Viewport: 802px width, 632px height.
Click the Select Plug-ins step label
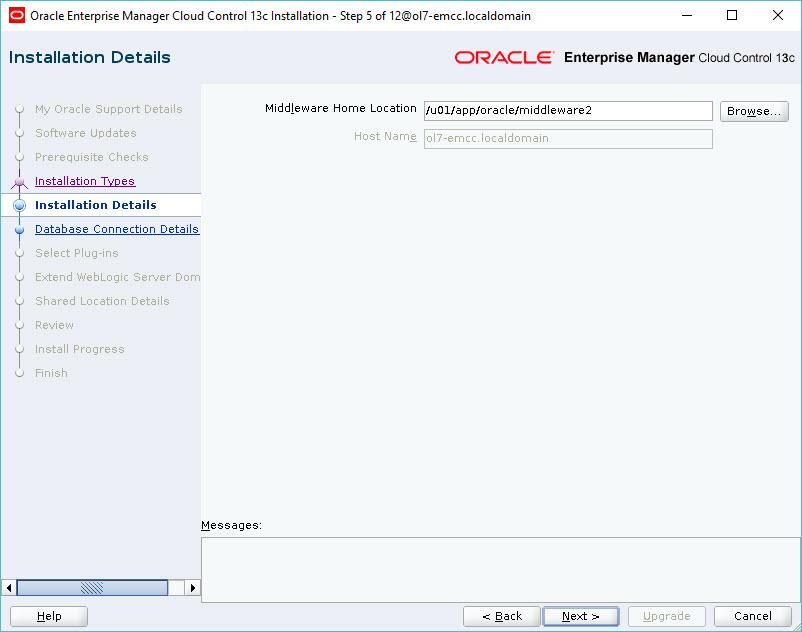(x=77, y=253)
